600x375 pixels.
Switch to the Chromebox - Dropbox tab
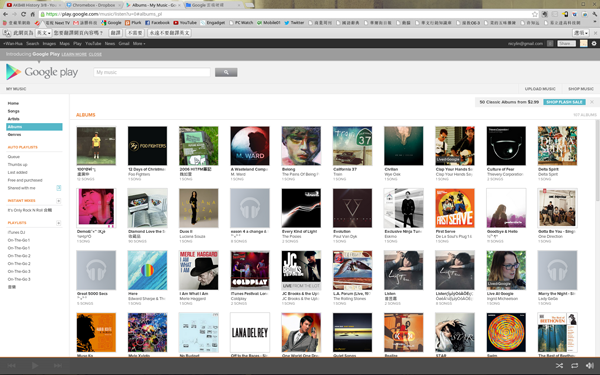pyautogui.click(x=93, y=5)
